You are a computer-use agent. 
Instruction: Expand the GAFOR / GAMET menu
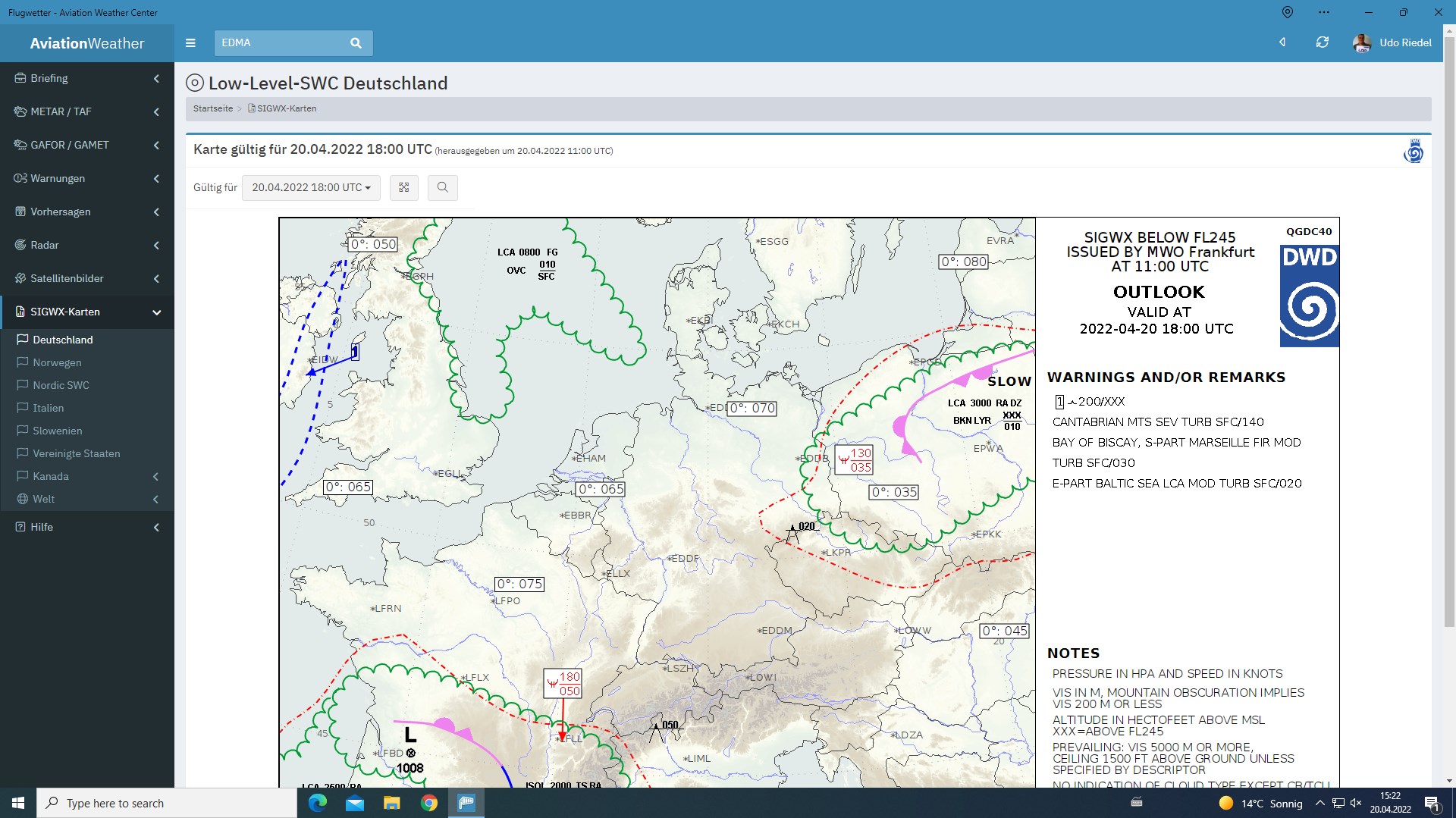[87, 145]
